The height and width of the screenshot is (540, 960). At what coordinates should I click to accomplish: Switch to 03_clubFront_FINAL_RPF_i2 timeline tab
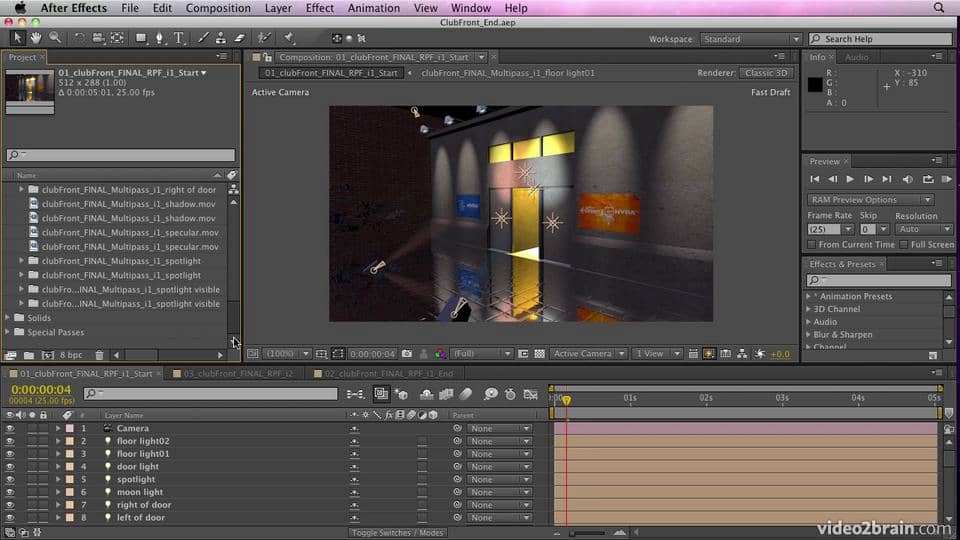point(238,373)
